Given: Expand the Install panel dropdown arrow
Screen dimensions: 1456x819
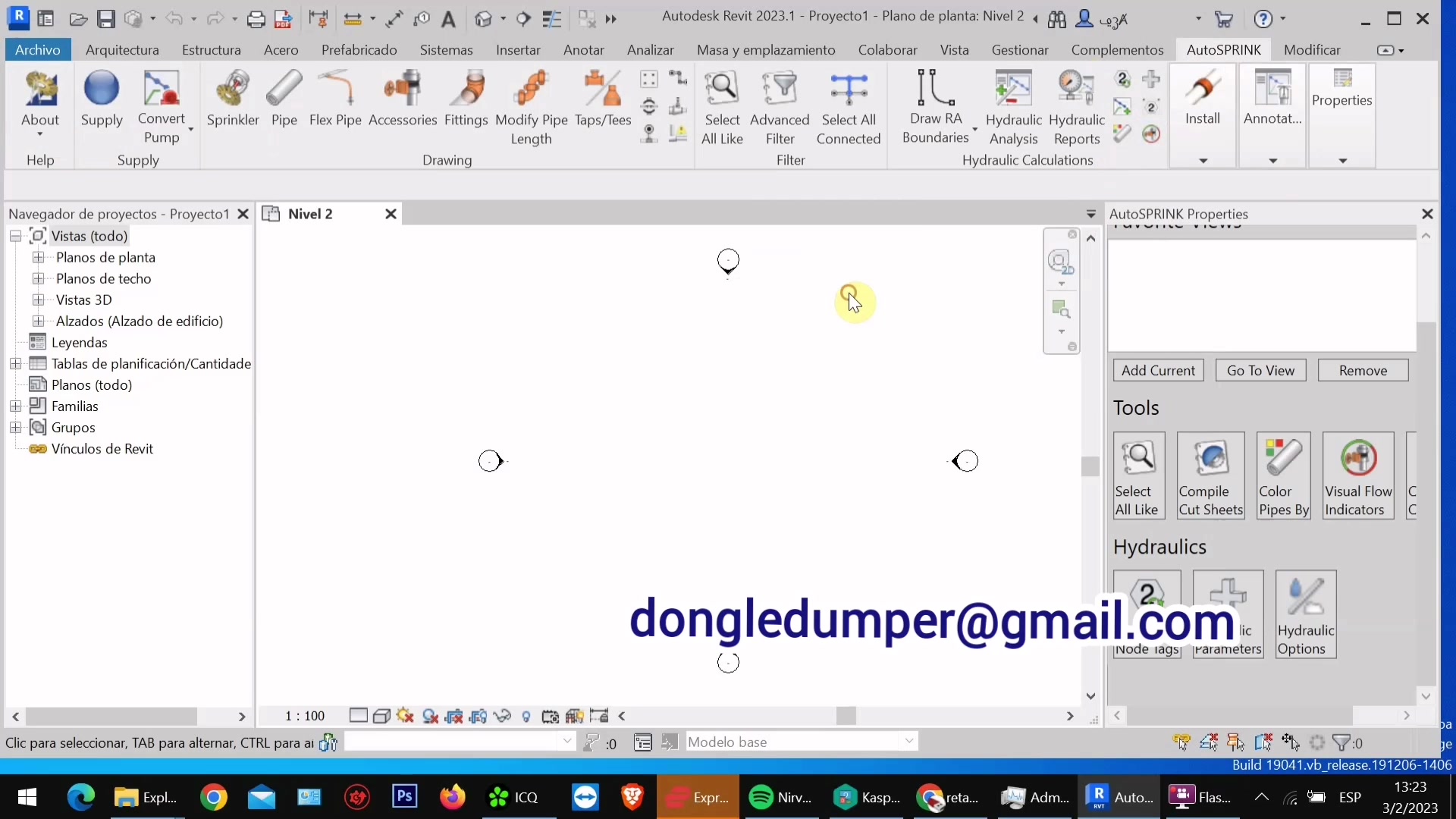Looking at the screenshot, I should (x=1203, y=161).
